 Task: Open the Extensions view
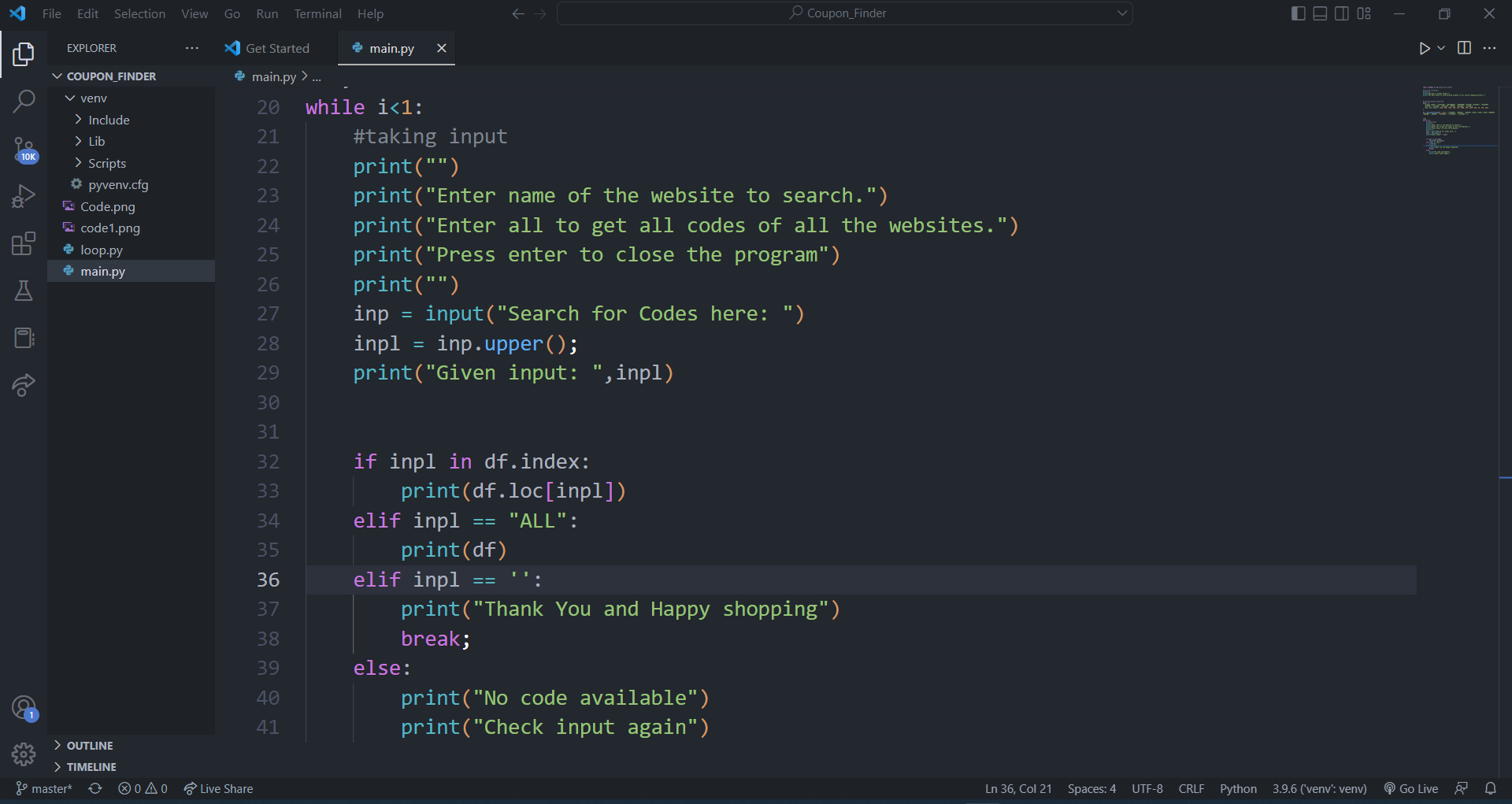24,243
